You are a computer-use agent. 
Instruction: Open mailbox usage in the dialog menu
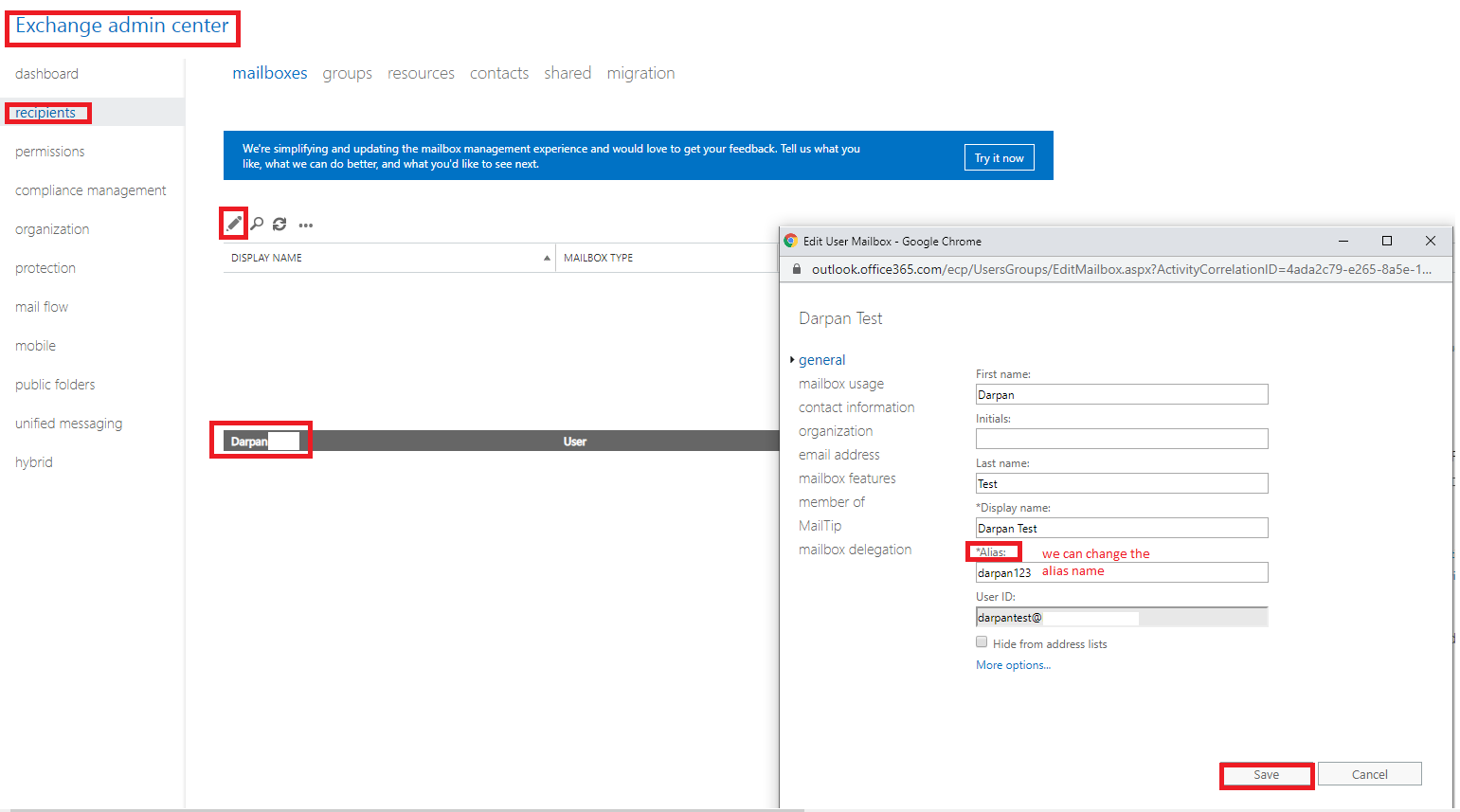click(841, 384)
